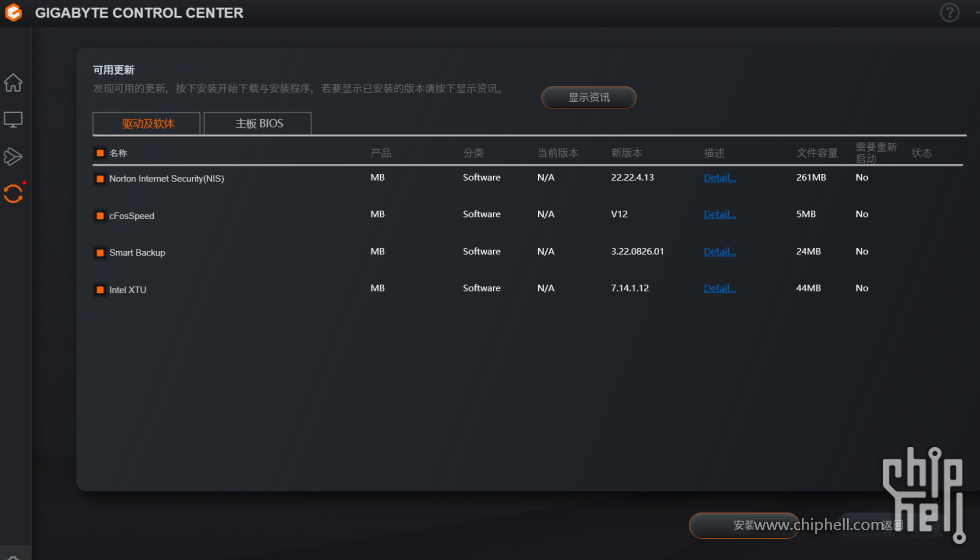
Task: Select the cFosSpeed row name
Action: [x=131, y=216]
